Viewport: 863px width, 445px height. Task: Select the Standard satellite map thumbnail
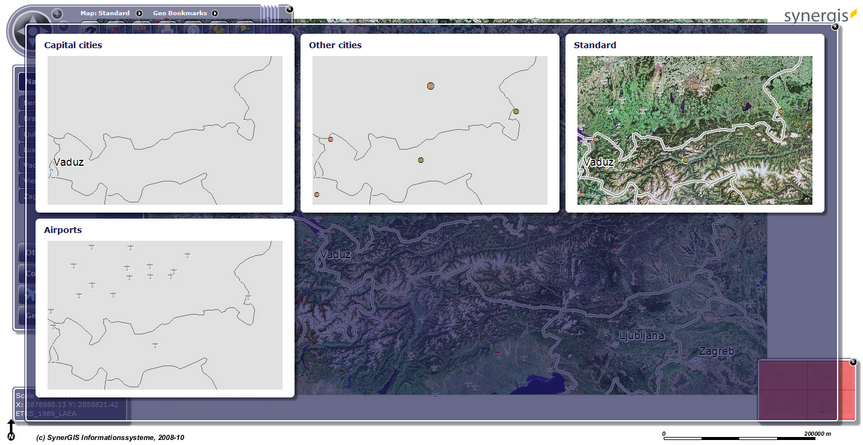(695, 130)
